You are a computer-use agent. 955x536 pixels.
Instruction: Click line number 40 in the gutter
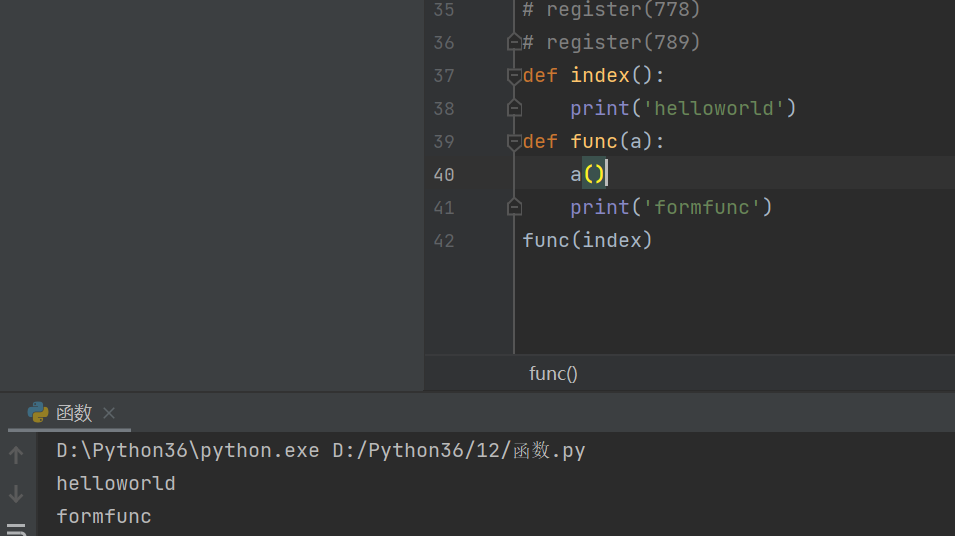[x=443, y=174]
